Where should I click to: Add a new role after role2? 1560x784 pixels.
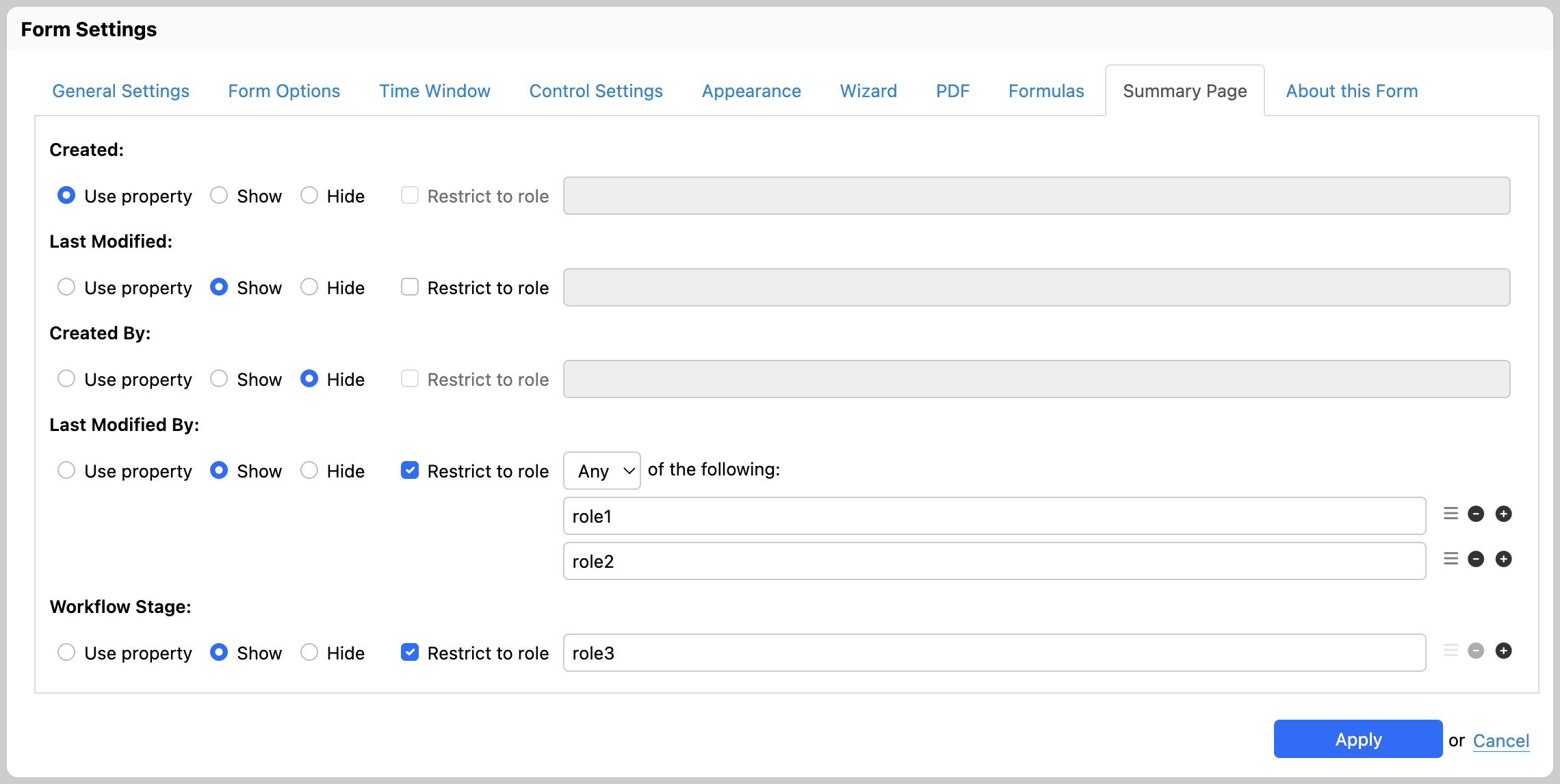click(x=1504, y=559)
